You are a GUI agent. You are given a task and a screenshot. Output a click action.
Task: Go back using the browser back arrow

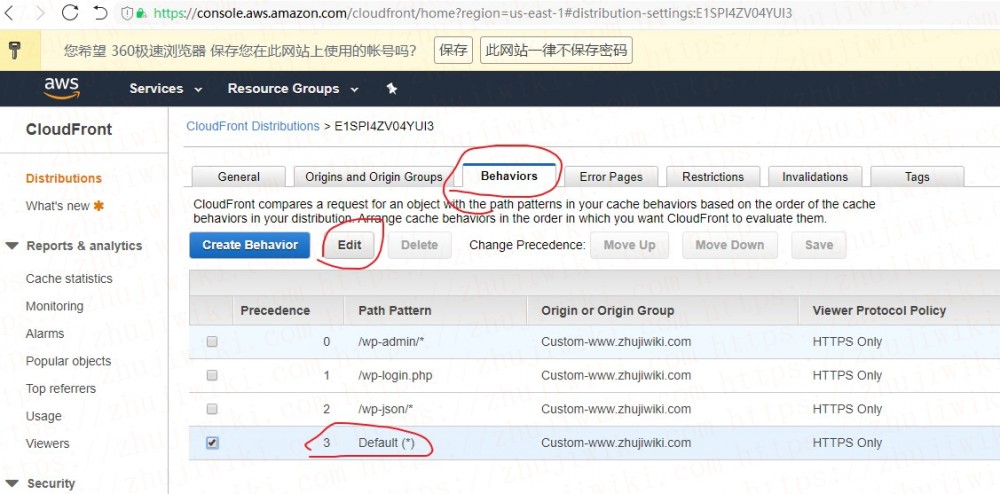(x=11, y=13)
